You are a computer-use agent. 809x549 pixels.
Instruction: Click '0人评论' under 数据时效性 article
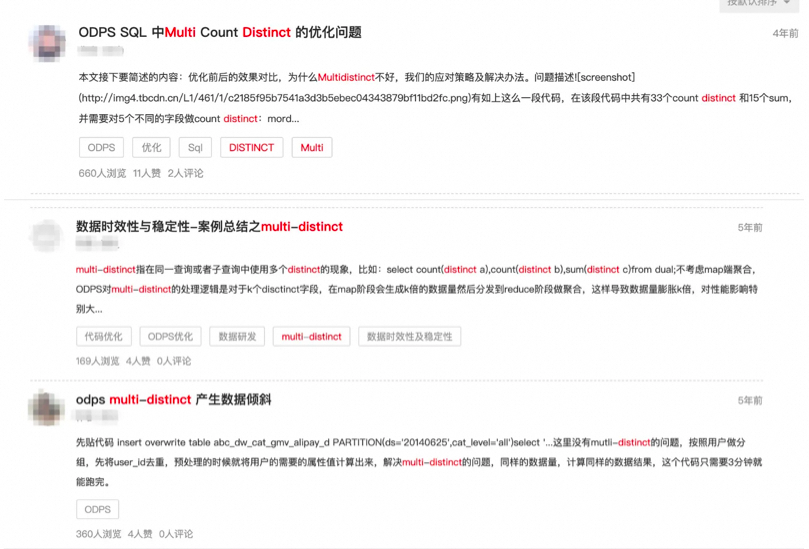(x=174, y=361)
